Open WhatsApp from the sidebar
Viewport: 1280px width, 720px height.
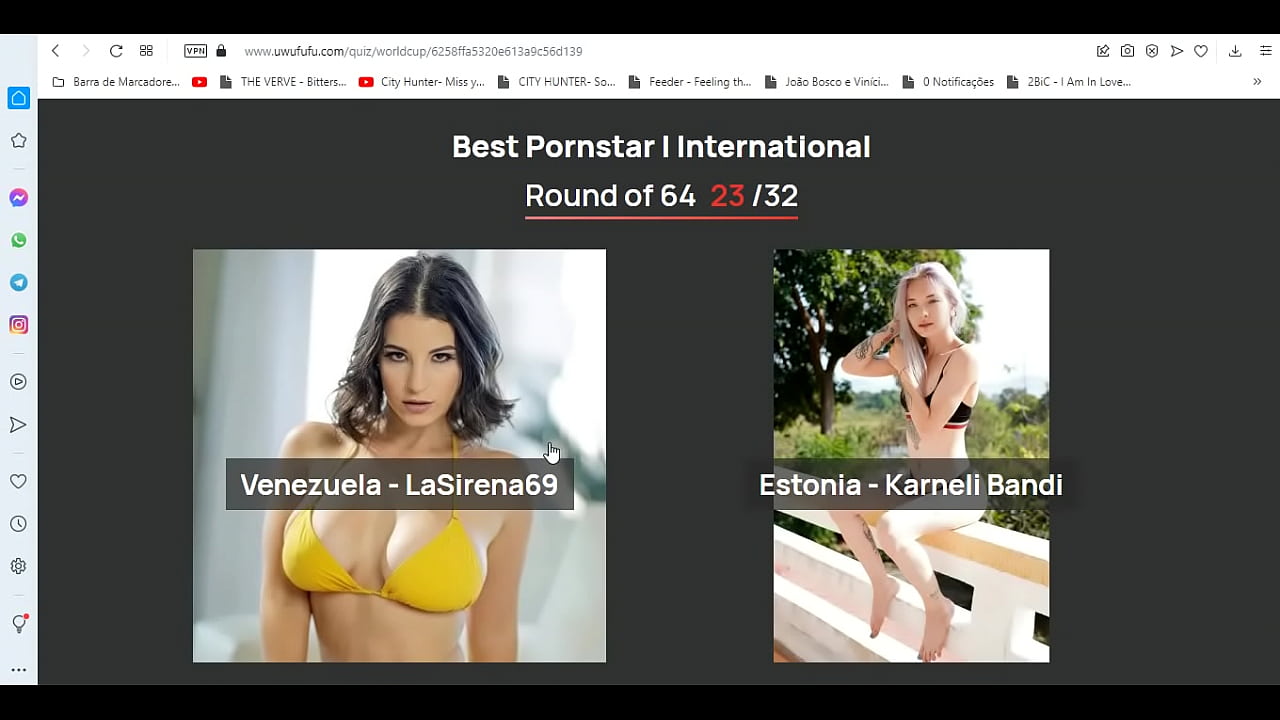pyautogui.click(x=18, y=240)
